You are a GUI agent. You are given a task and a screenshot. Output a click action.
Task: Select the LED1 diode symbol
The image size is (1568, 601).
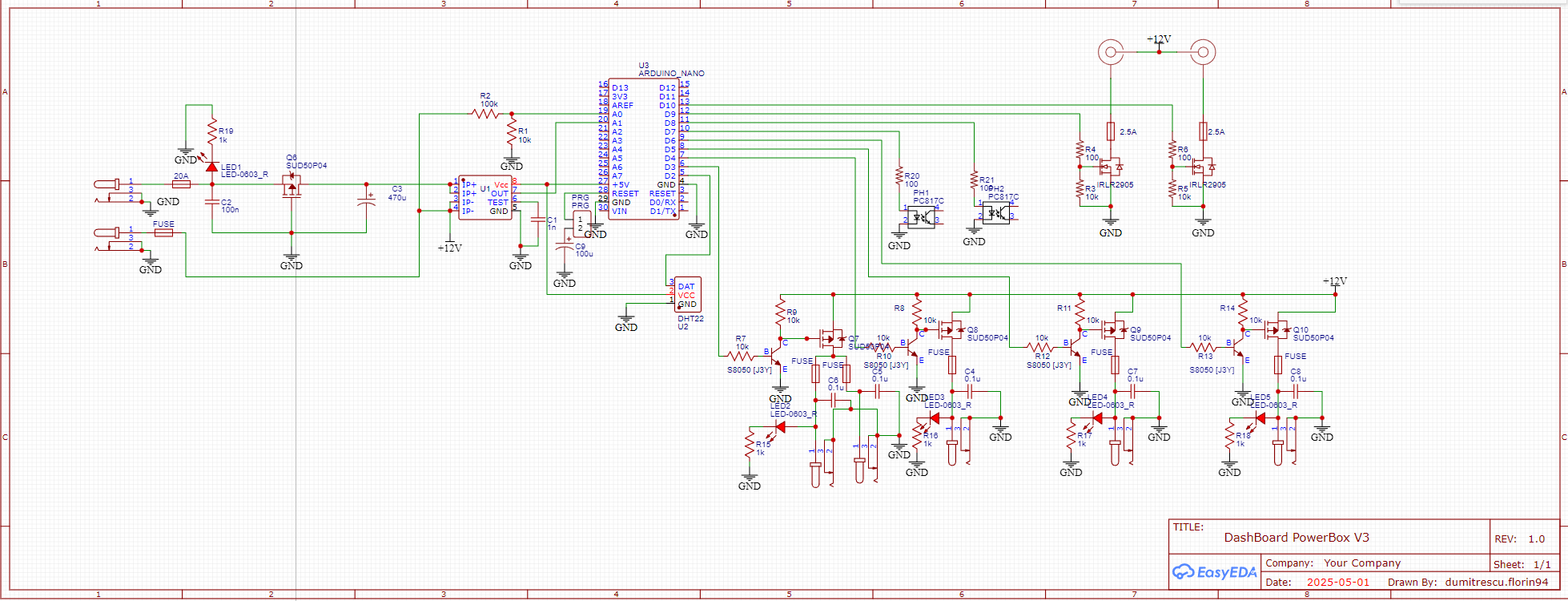pos(211,167)
